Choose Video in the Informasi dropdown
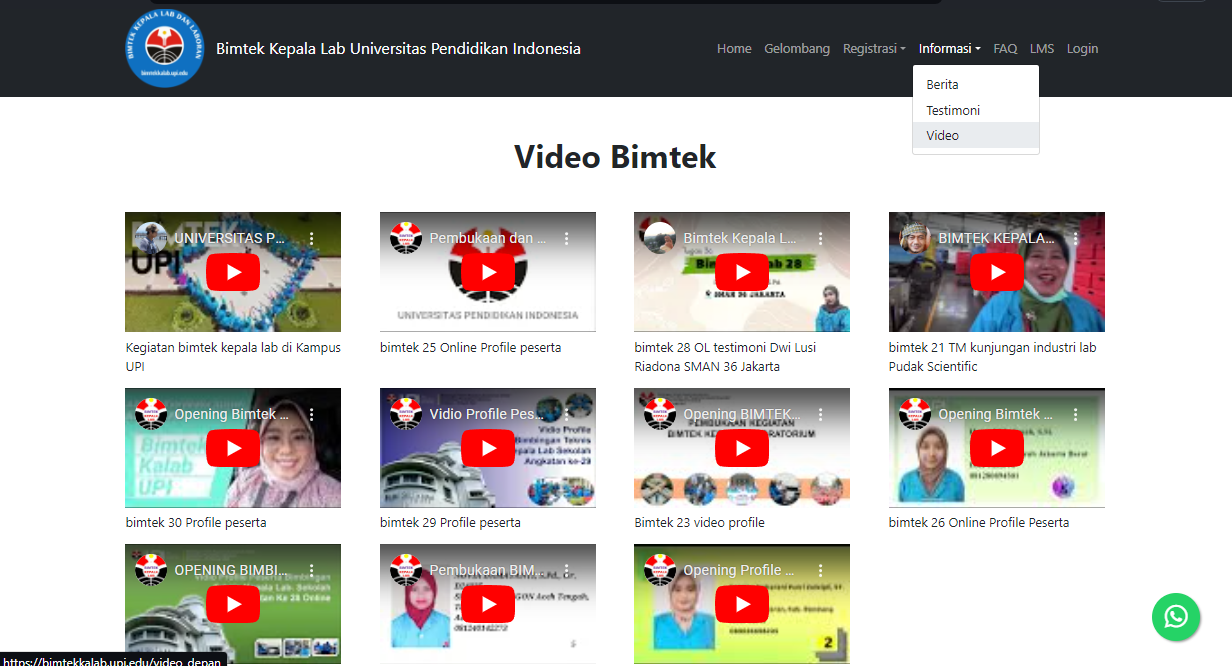The width and height of the screenshot is (1232, 666). point(942,135)
